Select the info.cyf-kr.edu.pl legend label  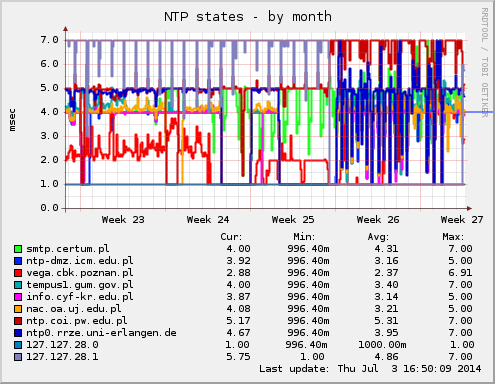click(x=80, y=297)
